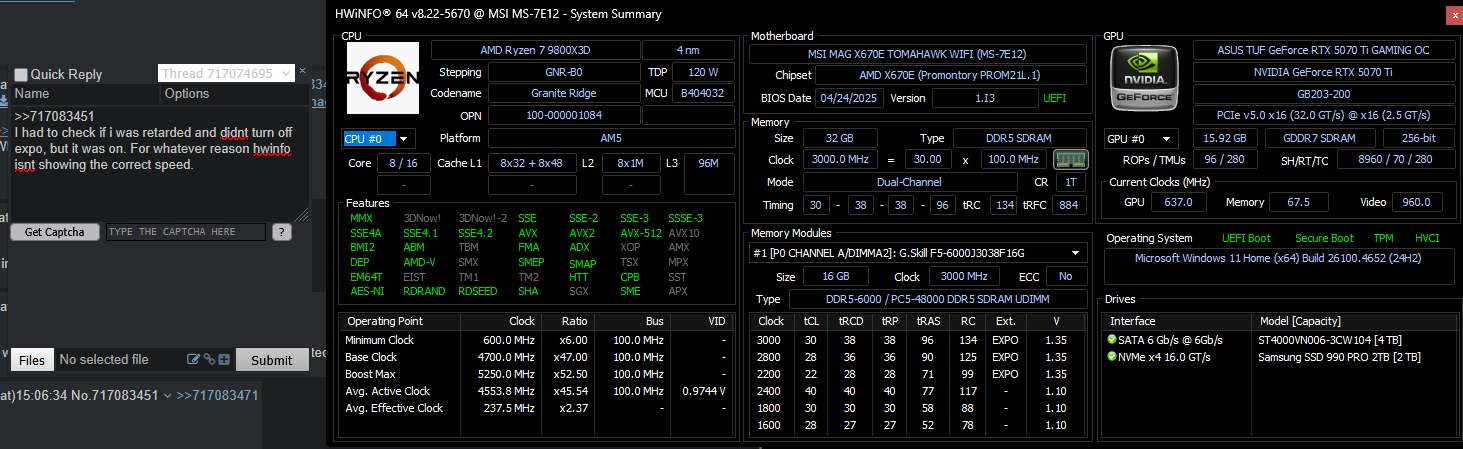The width and height of the screenshot is (1463, 449).
Task: Click into the reply comment text area
Action: pos(159,162)
